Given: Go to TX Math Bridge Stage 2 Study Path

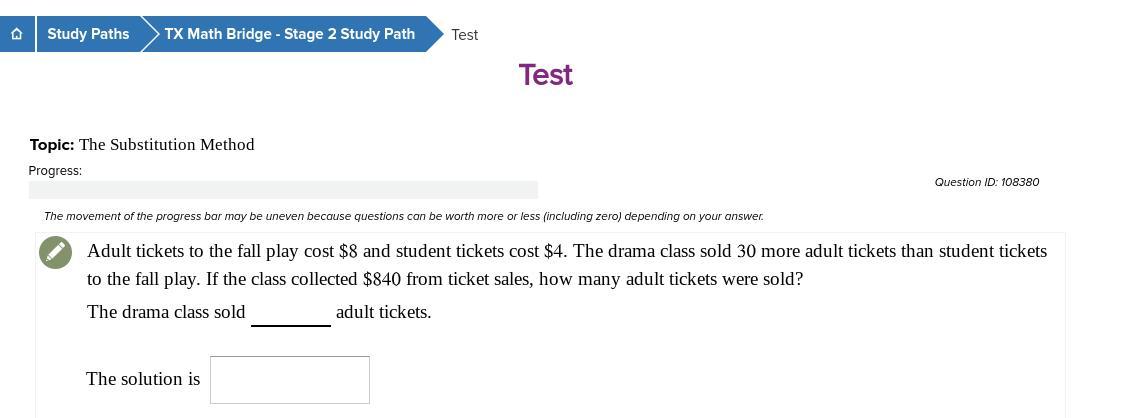Looking at the screenshot, I should point(290,34).
